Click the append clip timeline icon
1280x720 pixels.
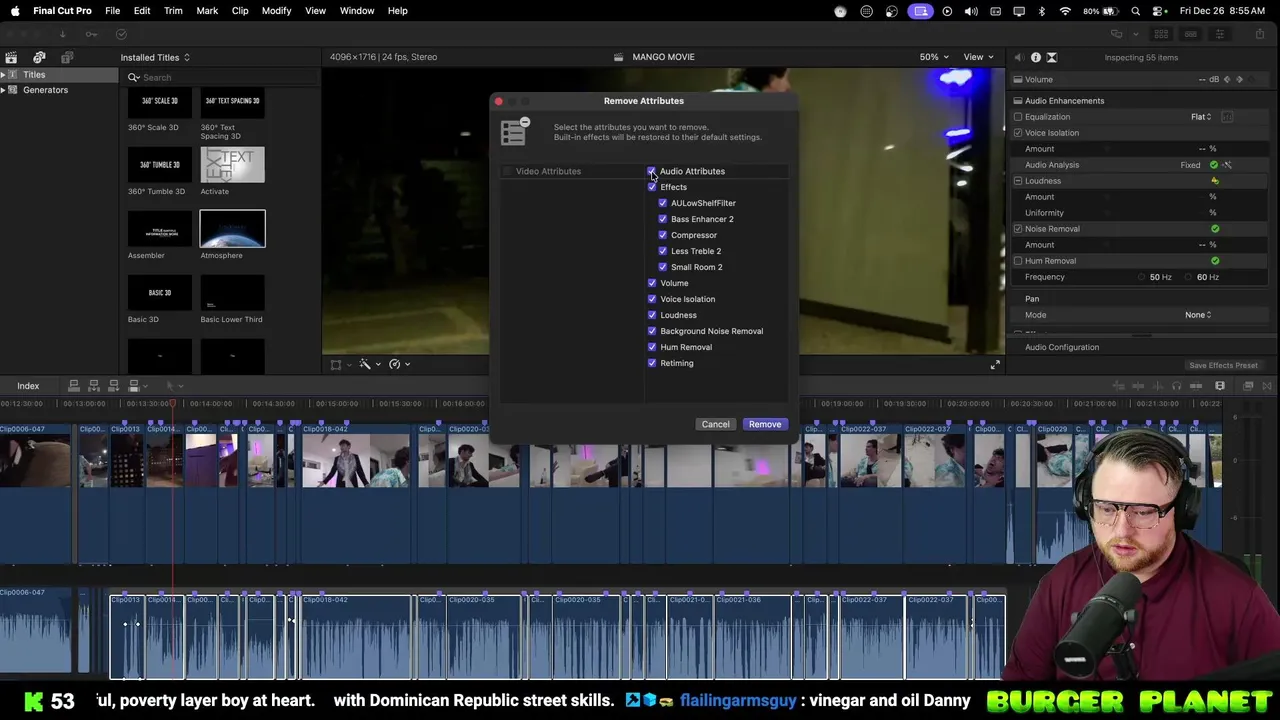[x=114, y=386]
